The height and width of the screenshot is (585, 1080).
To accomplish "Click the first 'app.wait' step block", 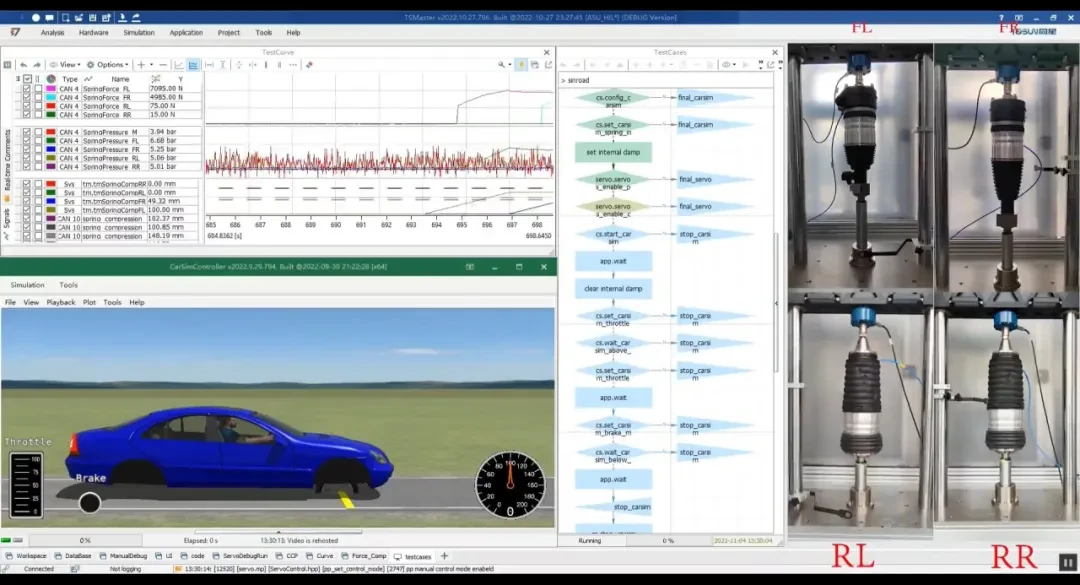I will (613, 261).
